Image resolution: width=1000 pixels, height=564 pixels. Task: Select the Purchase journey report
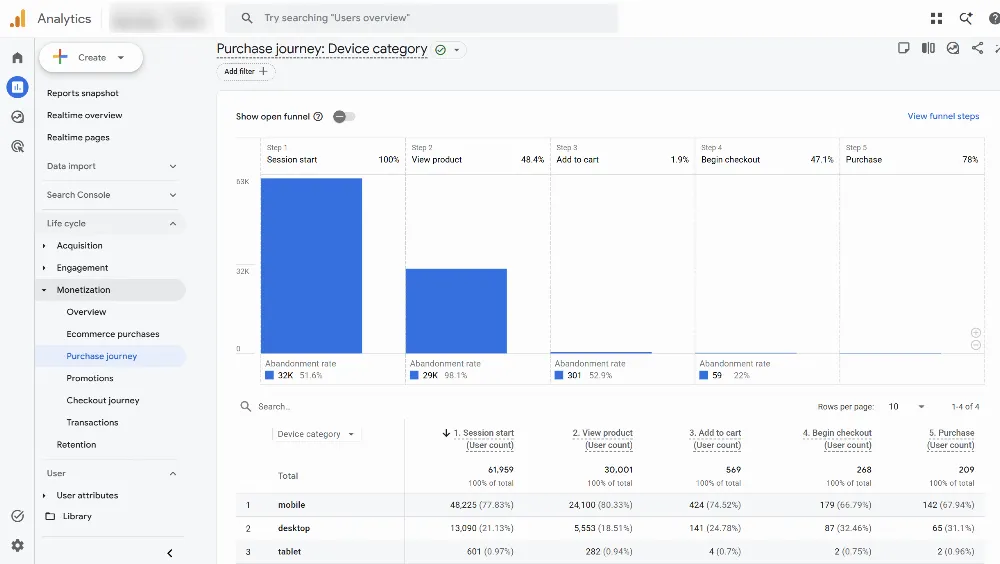[101, 356]
